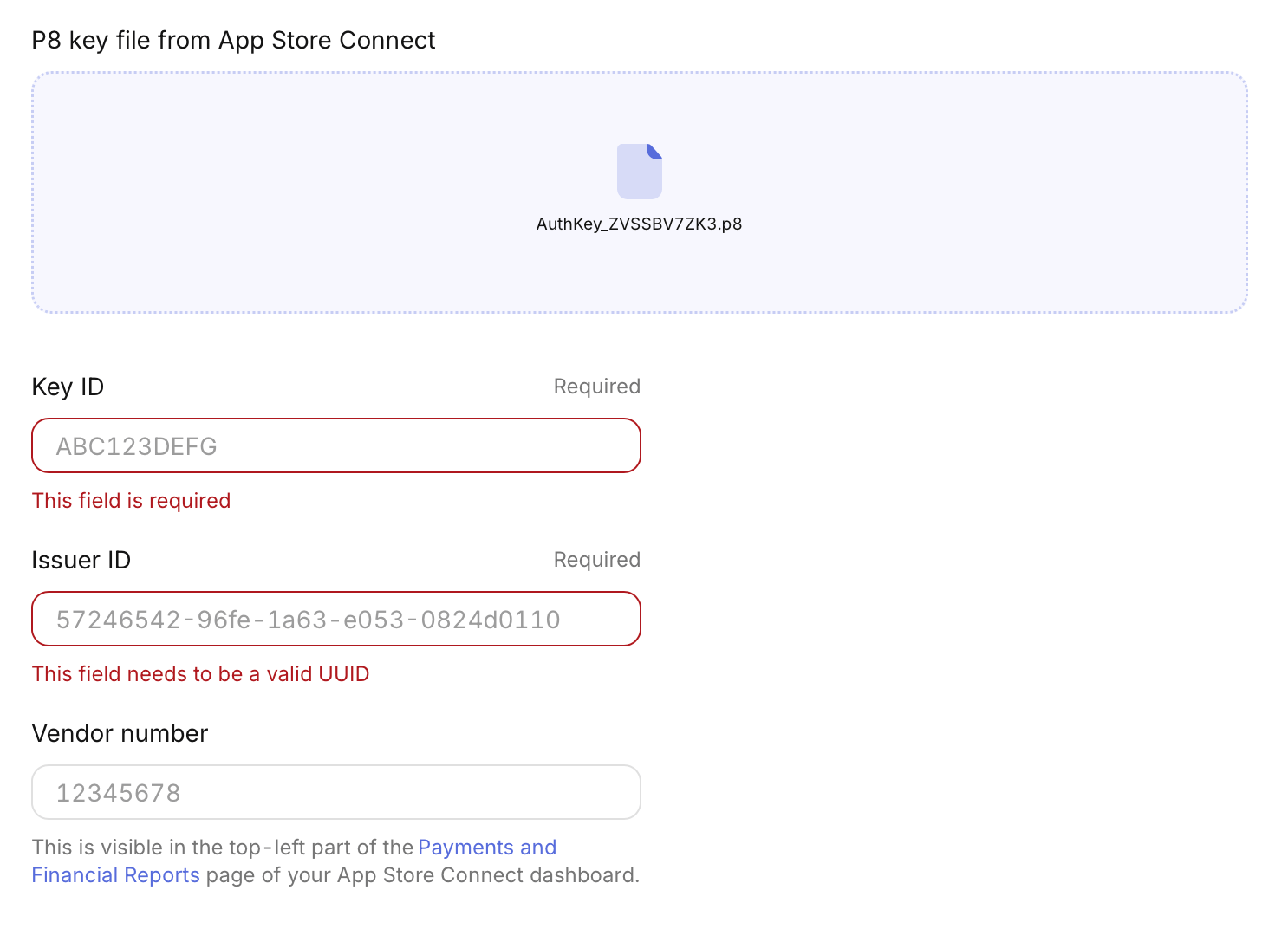This screenshot has height=929, width=1288.
Task: Open the Payments and Financial Reports link
Action: tap(487, 847)
